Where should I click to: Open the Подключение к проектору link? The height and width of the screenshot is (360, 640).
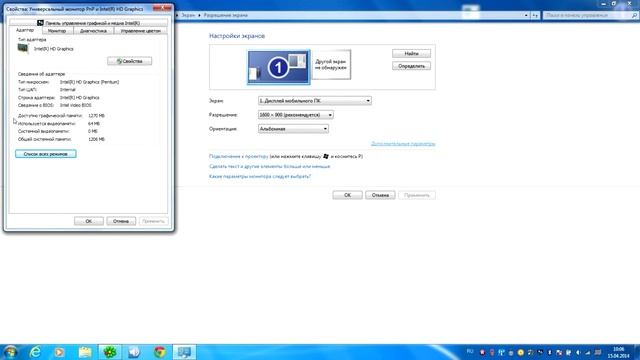coord(239,156)
